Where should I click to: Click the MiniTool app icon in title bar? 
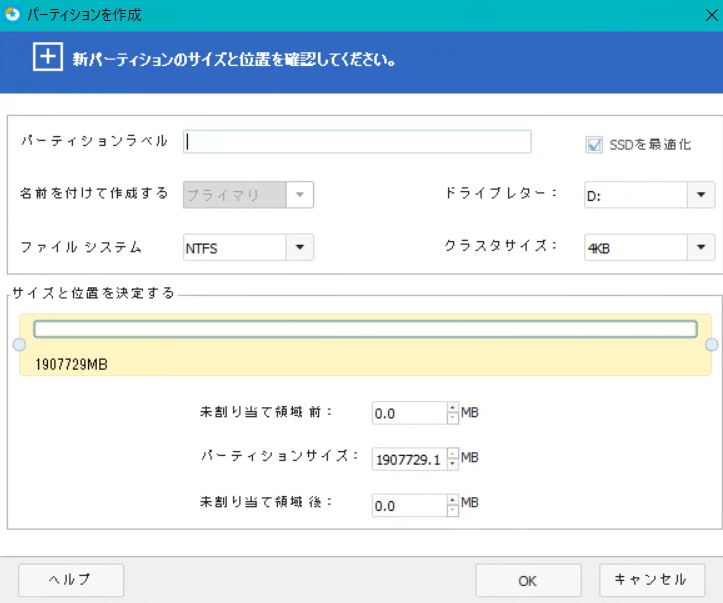pos(12,15)
